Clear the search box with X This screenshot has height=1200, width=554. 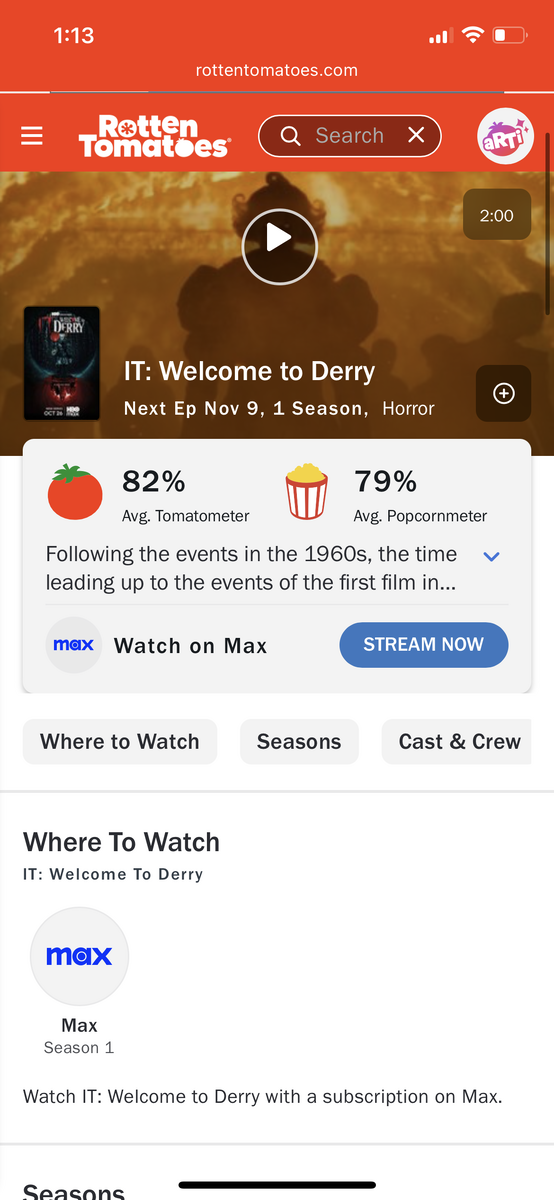(x=416, y=136)
